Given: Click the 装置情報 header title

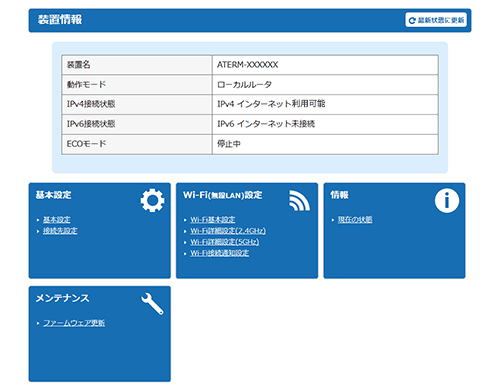Looking at the screenshot, I should pyautogui.click(x=60, y=20).
